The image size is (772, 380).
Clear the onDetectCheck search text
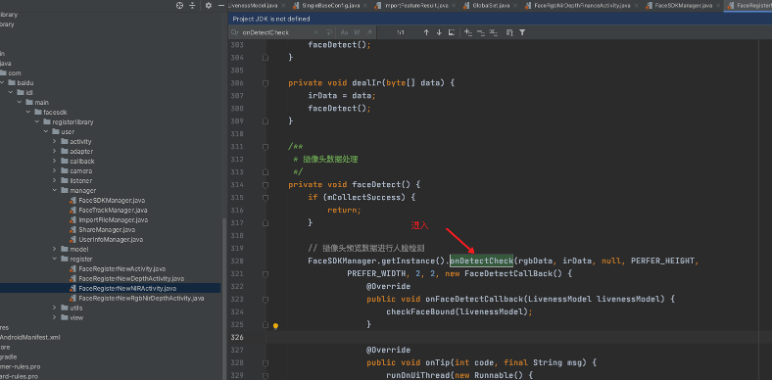pos(317,32)
